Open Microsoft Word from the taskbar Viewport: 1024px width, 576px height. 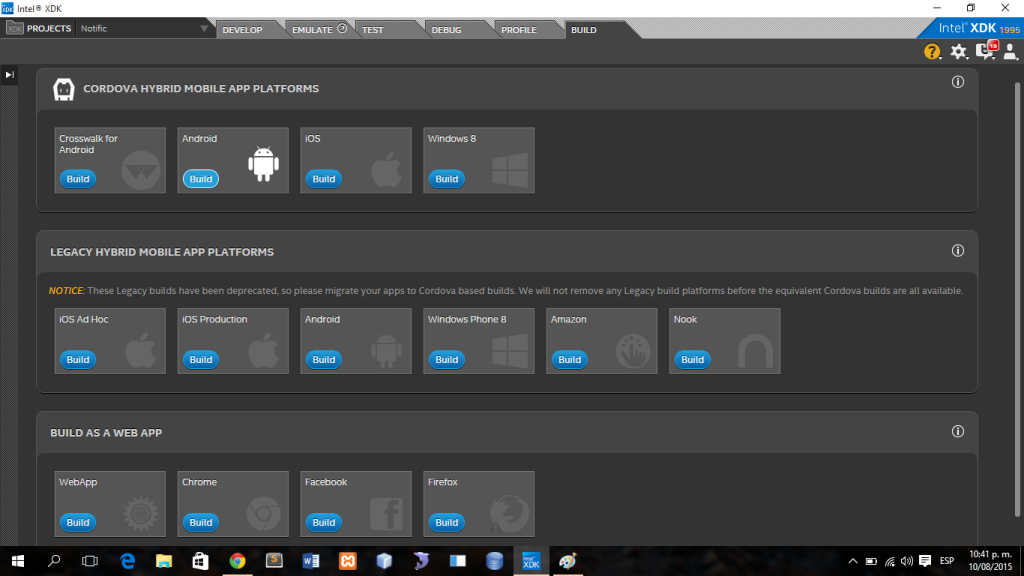tap(311, 561)
